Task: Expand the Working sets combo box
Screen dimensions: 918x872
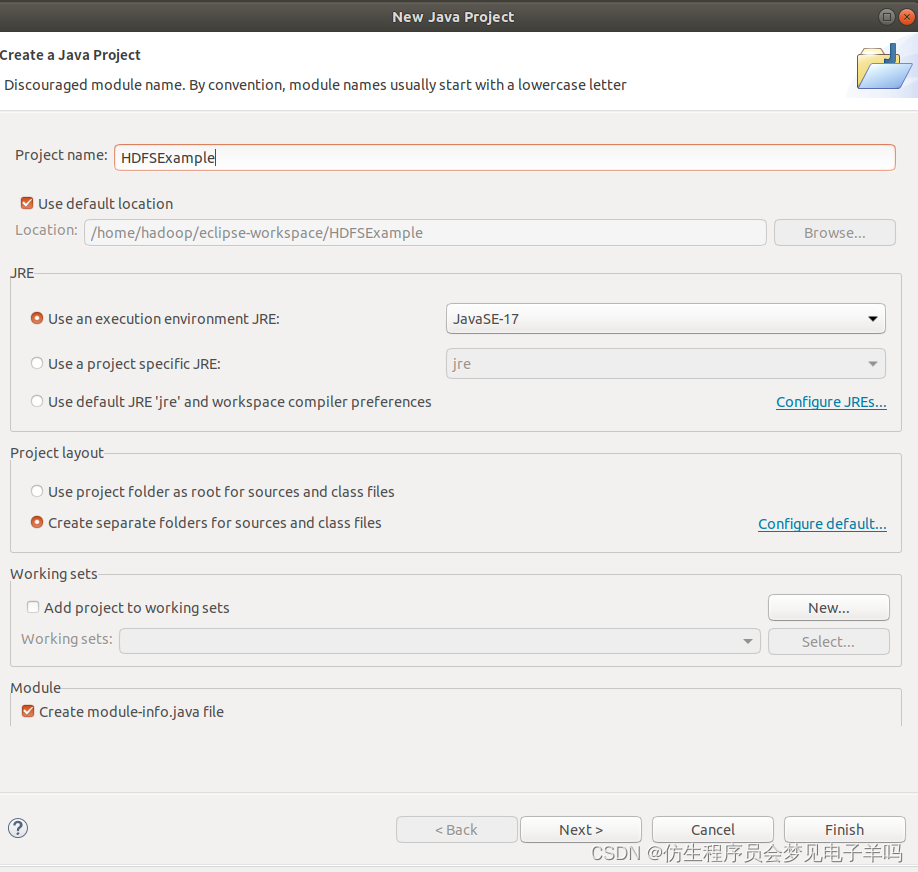Action: click(440, 641)
